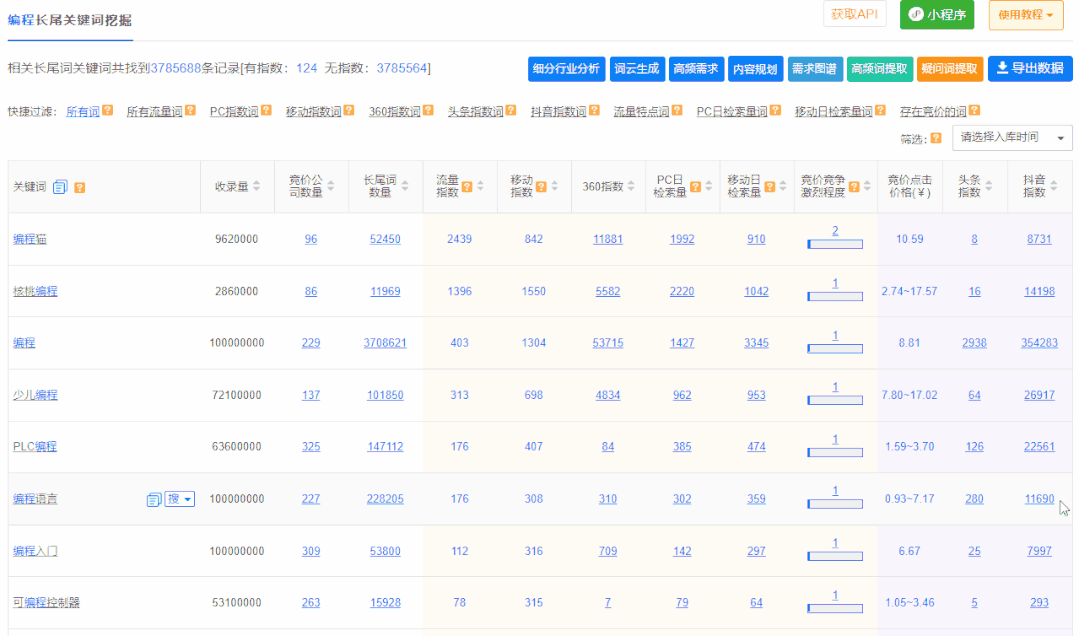Click the help icon beside 头条指数词
This screenshot has height=636, width=1079.
pos(511,110)
